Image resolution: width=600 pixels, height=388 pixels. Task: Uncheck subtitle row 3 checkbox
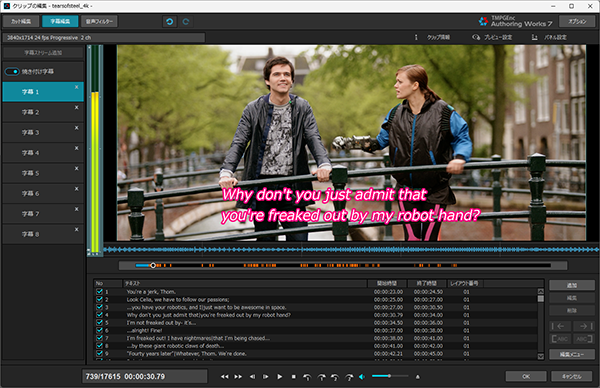tap(99, 307)
